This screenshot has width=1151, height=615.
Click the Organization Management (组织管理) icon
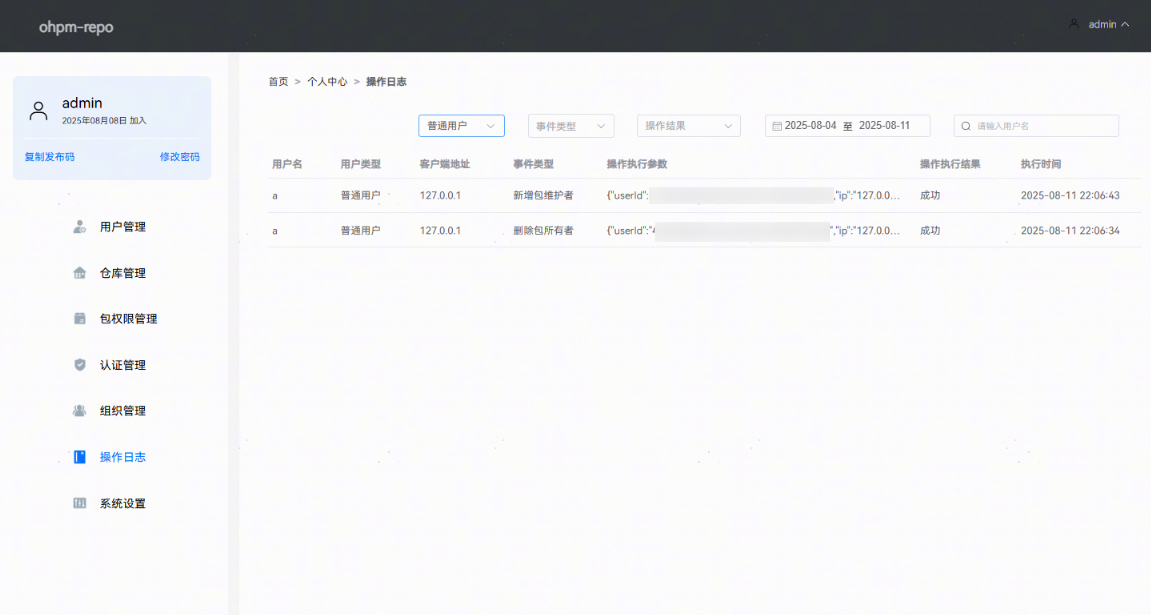(x=80, y=411)
